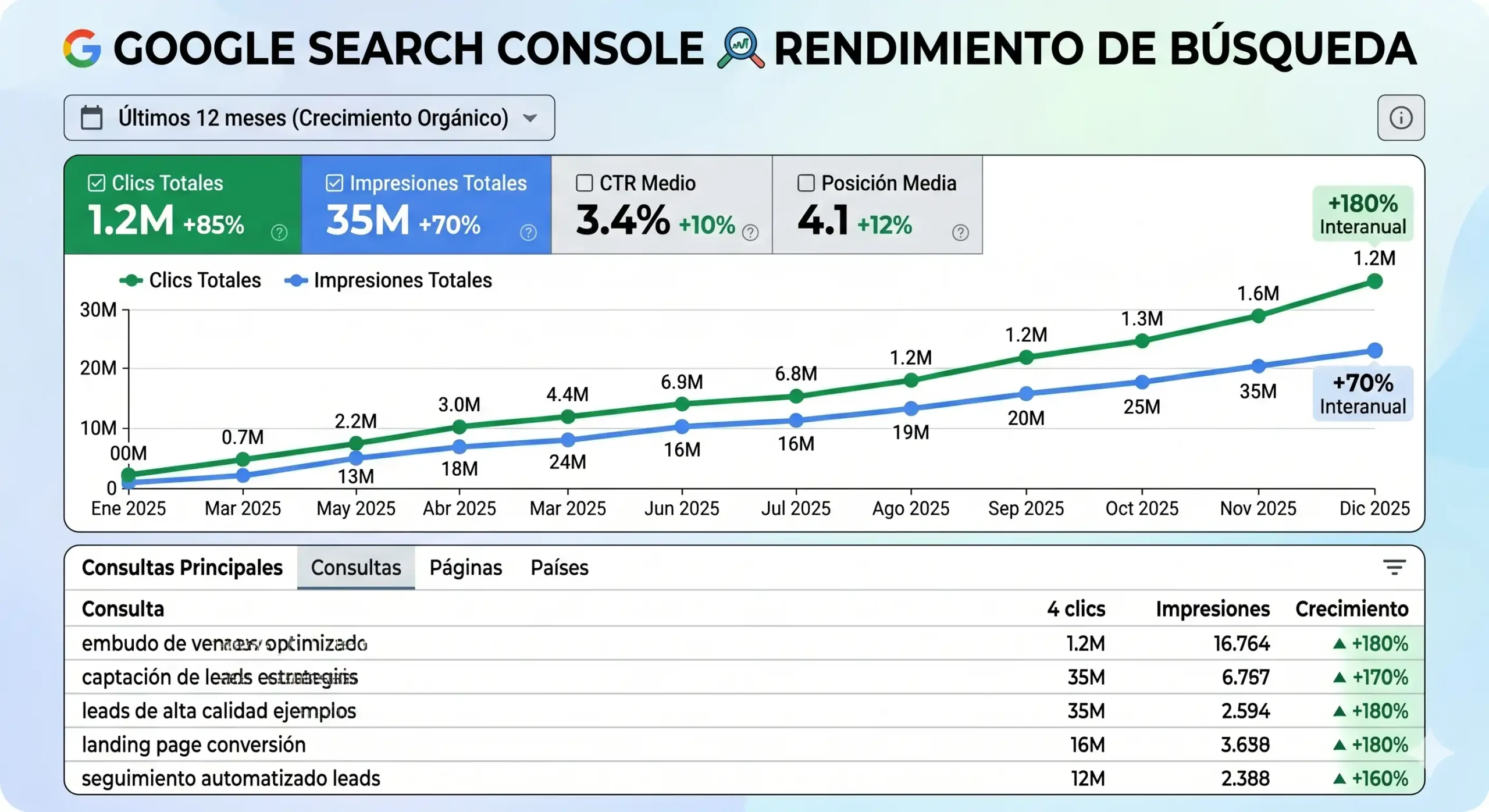The width and height of the screenshot is (1489, 812).
Task: Open the table filter icon
Action: (1394, 567)
